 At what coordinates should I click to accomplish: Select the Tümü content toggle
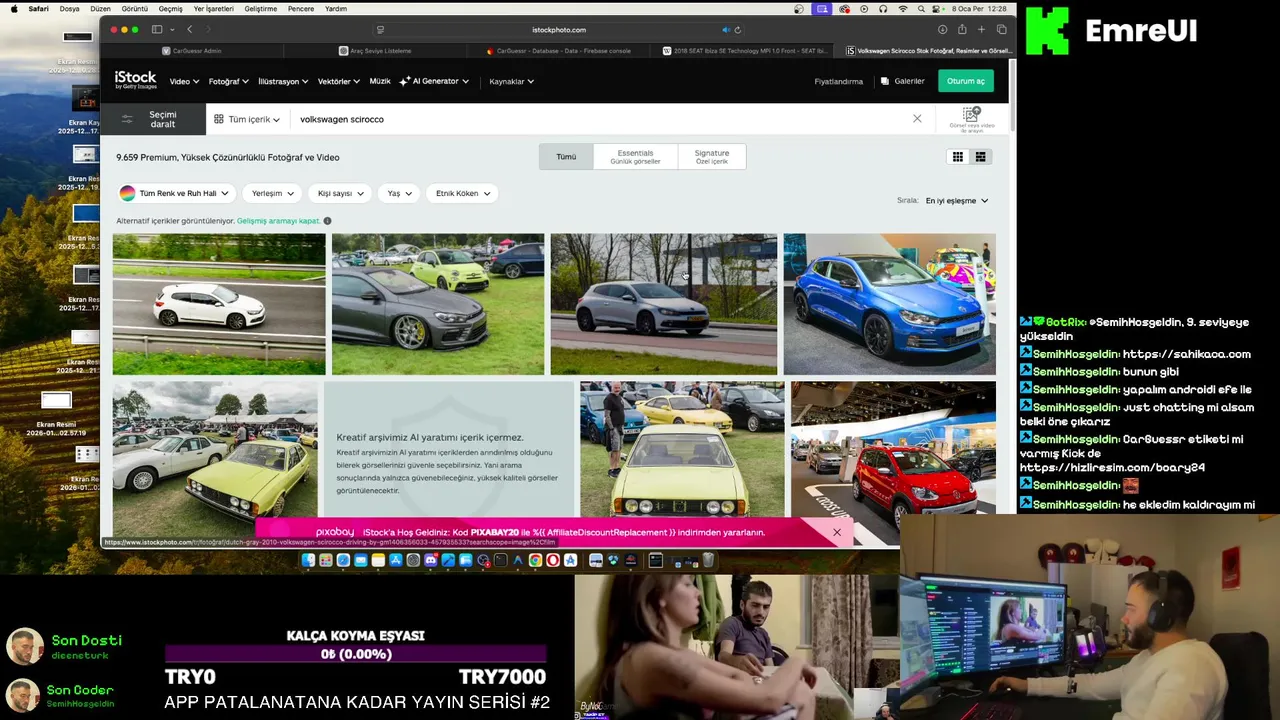click(x=566, y=157)
